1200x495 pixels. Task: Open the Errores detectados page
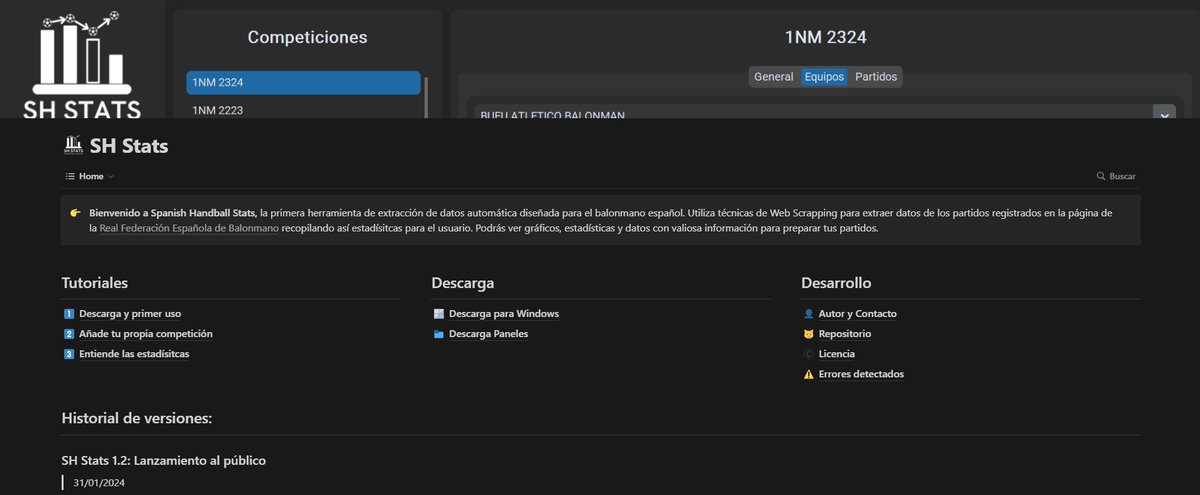tap(861, 374)
